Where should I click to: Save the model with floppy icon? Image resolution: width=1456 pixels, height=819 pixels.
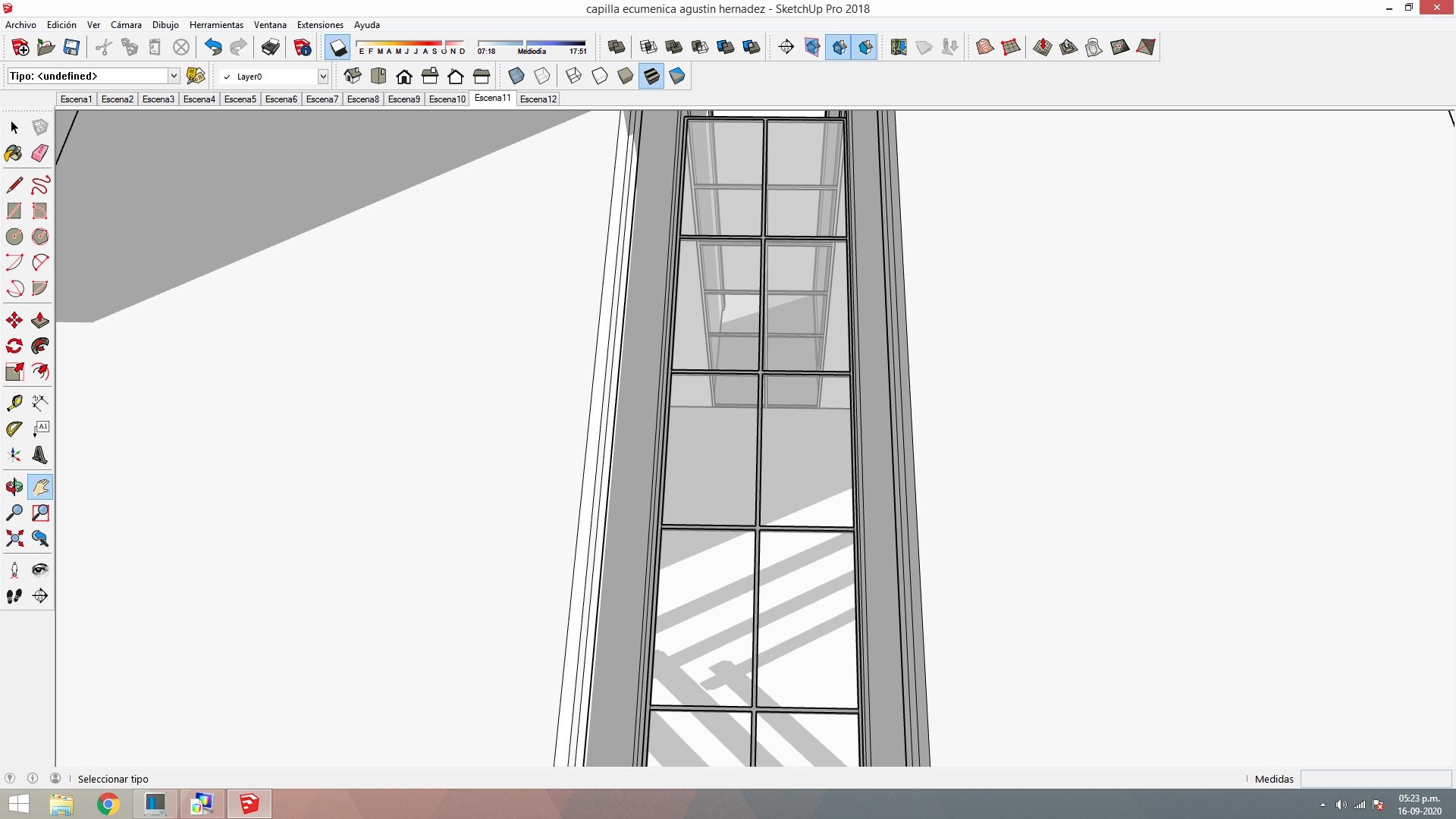[x=71, y=47]
